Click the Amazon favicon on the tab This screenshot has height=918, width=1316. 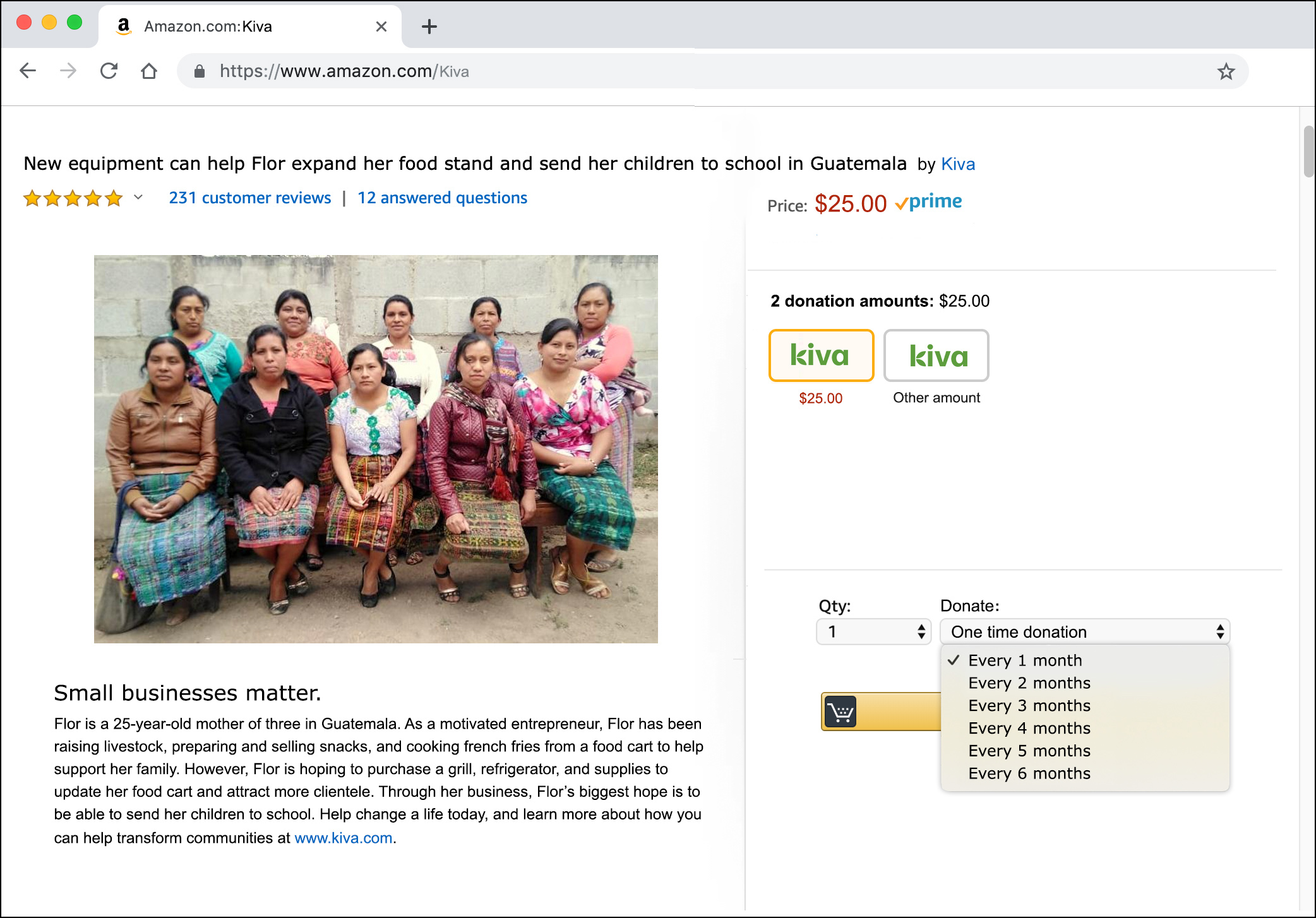pyautogui.click(x=124, y=26)
